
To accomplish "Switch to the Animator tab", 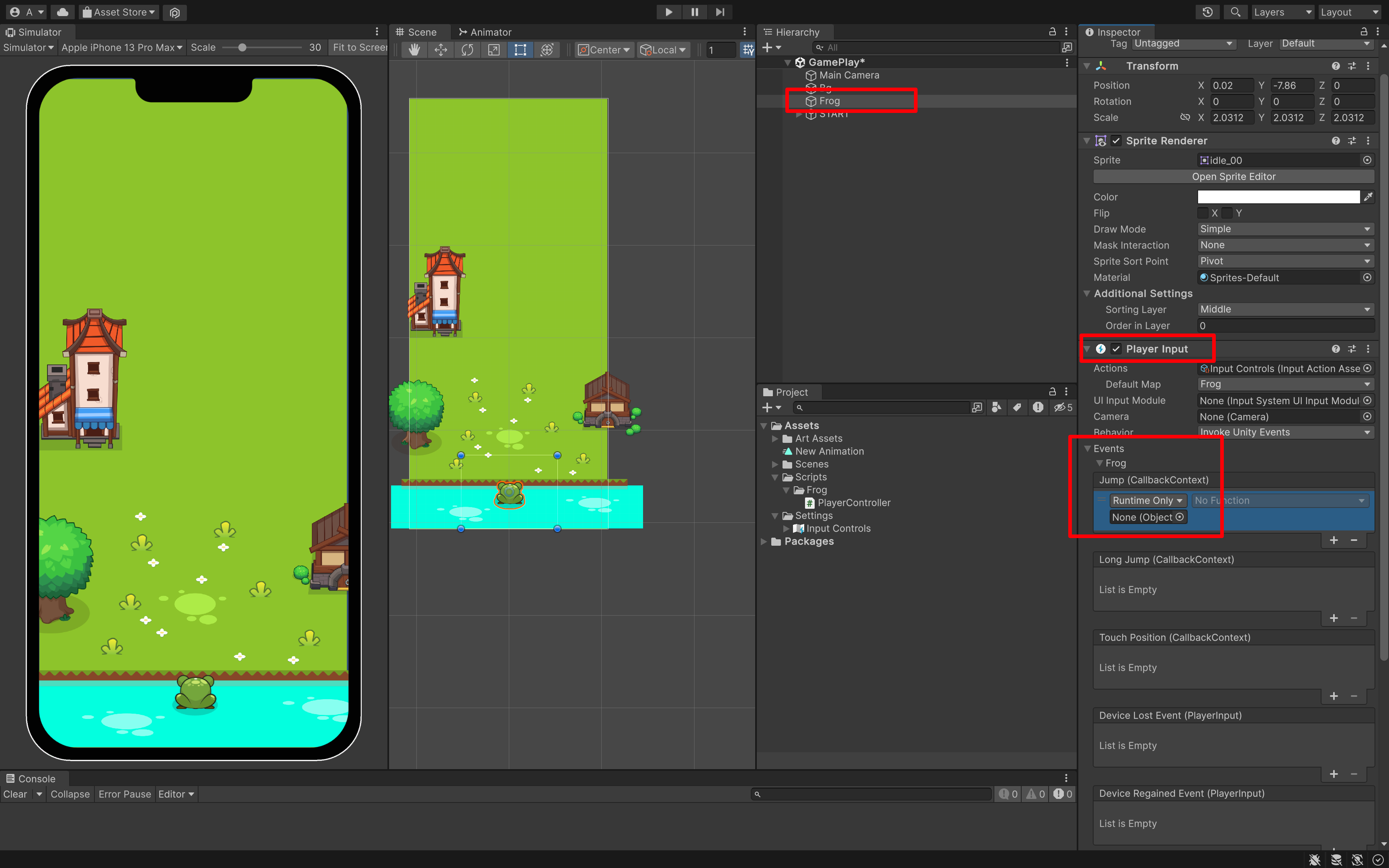I will [485, 32].
